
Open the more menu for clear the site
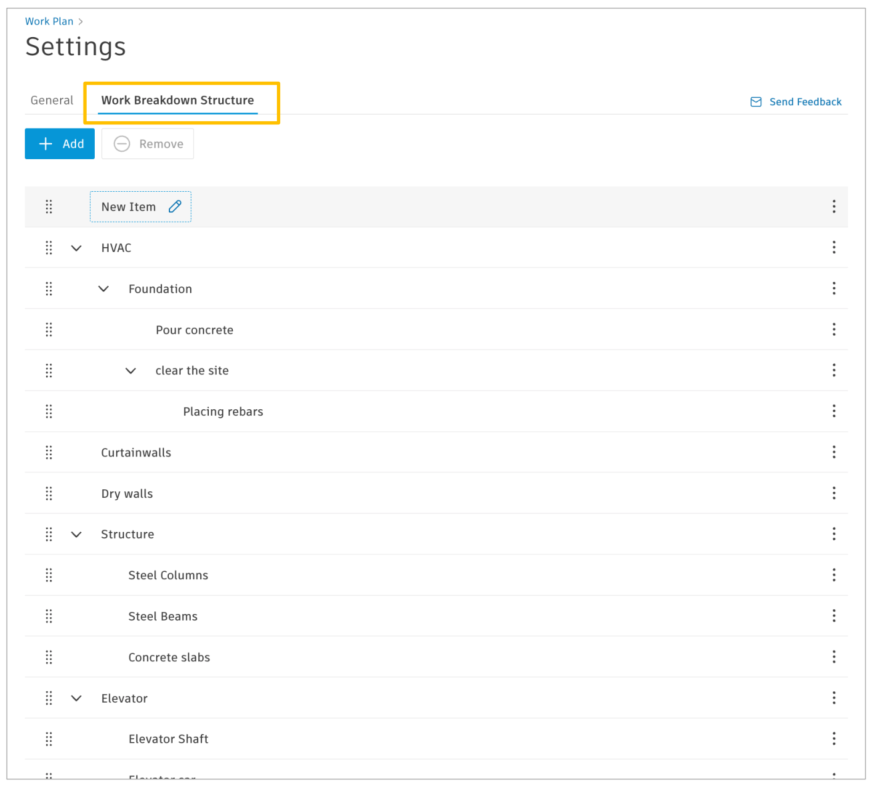click(x=834, y=371)
